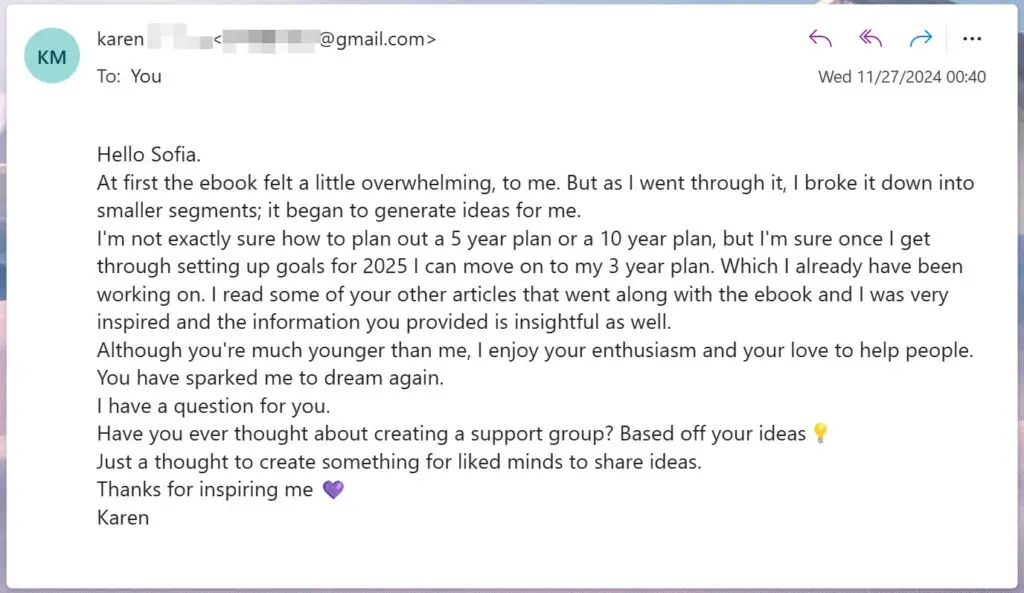Click the purple heart emoji near the signature

tap(333, 489)
